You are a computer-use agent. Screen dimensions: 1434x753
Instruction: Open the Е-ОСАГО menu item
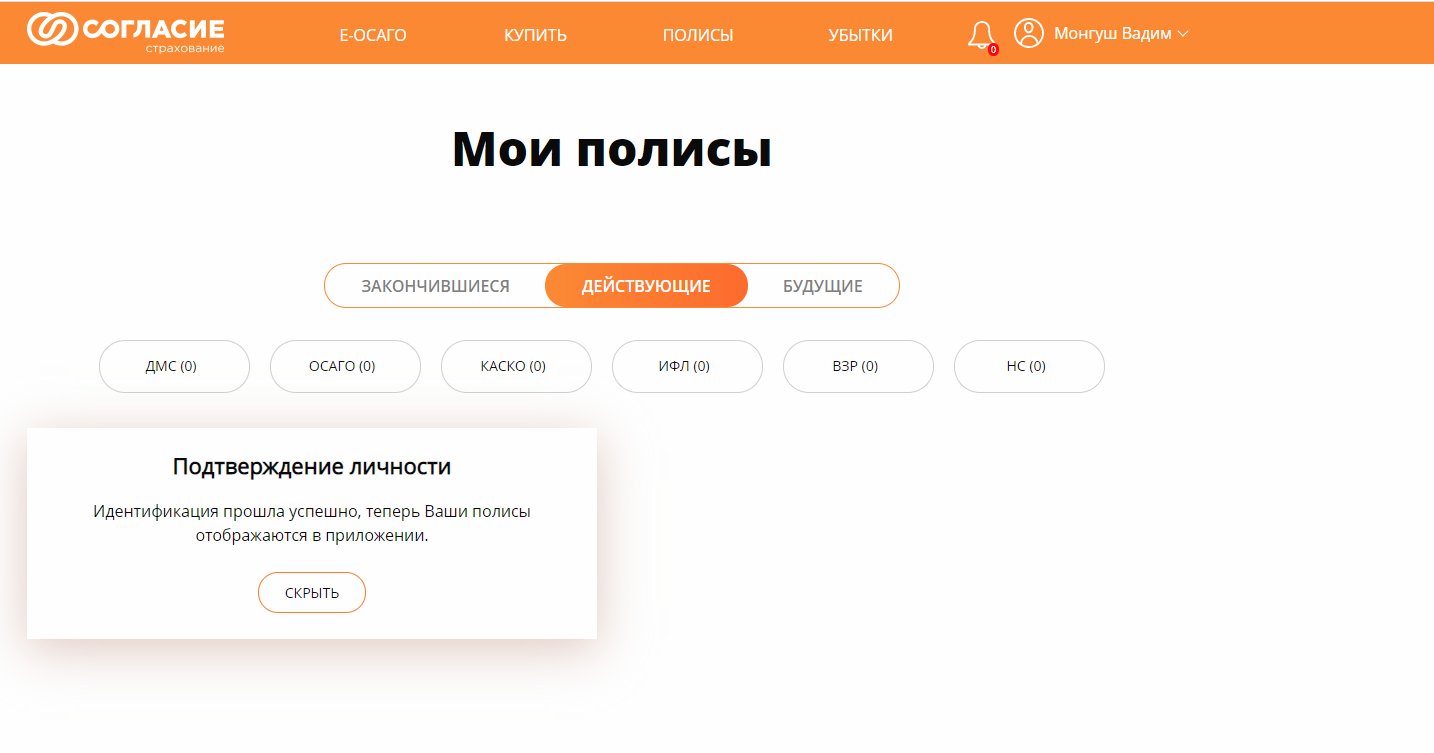pos(373,35)
